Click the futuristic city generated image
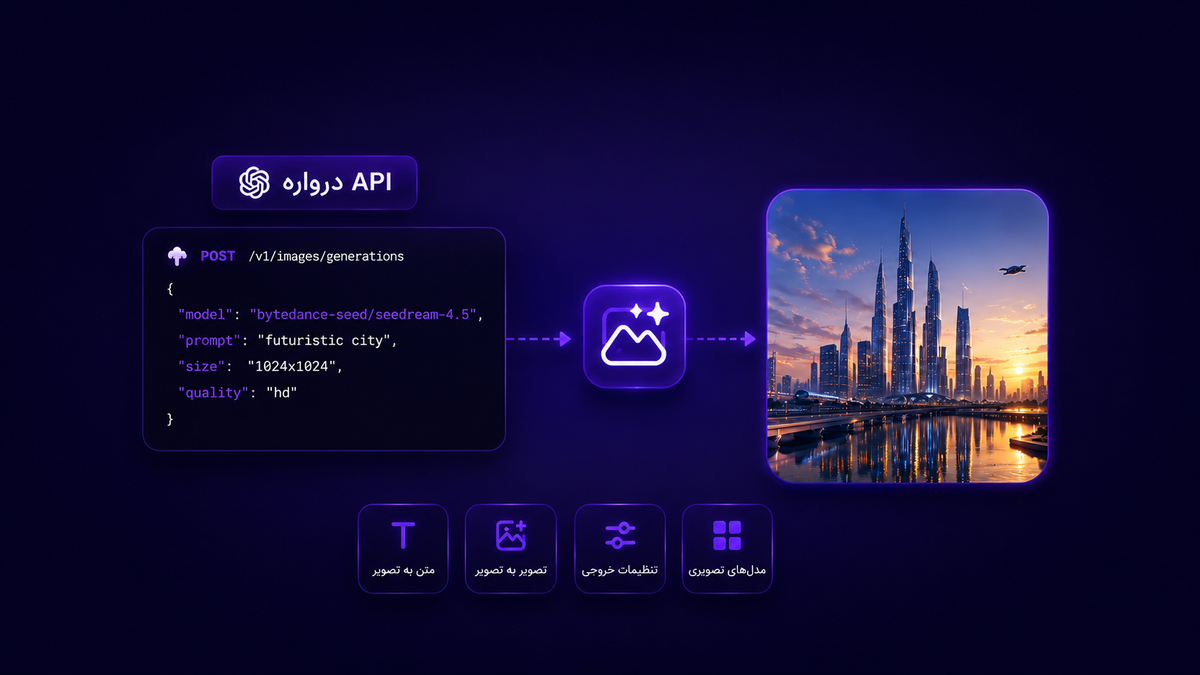1200x675 pixels. (907, 337)
